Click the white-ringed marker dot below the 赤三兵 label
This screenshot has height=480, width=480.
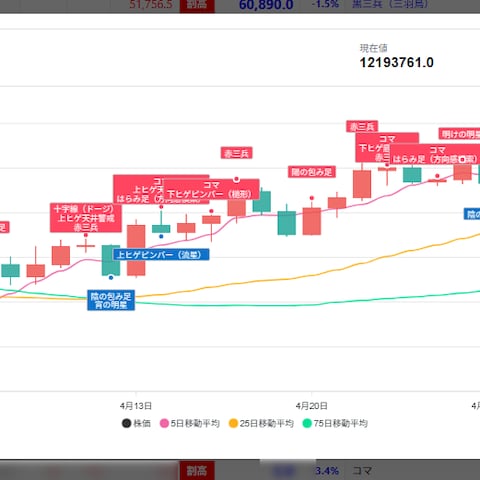click(x=237, y=179)
